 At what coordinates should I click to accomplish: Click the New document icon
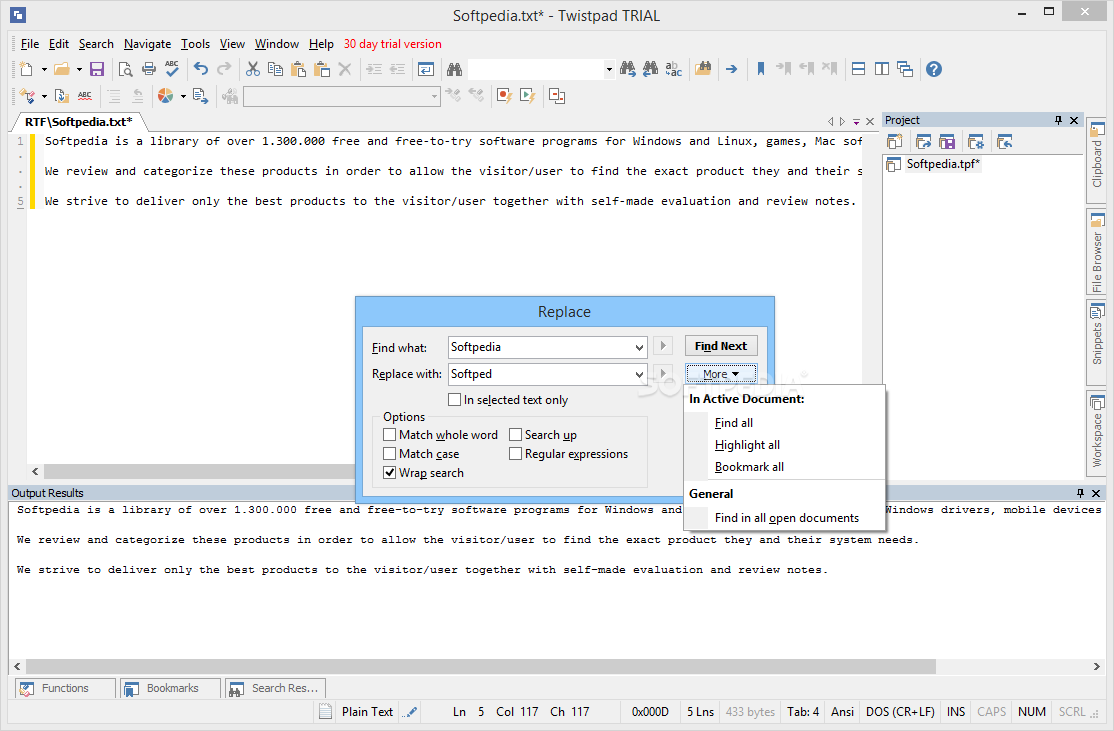[x=26, y=69]
